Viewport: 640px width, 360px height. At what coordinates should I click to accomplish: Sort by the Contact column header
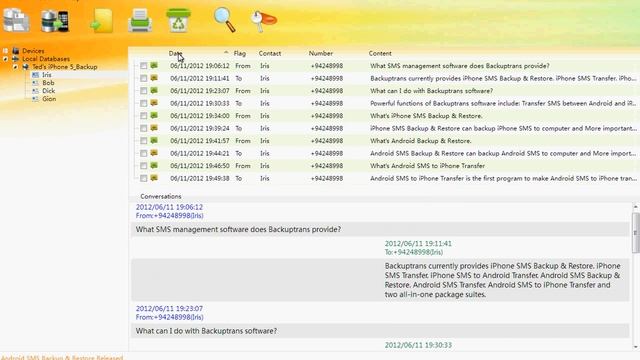[270, 53]
